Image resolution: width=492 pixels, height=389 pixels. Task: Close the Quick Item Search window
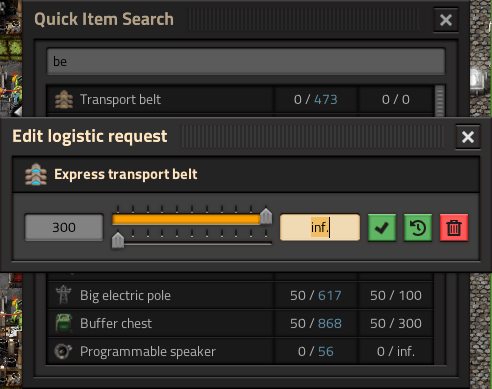pos(446,20)
